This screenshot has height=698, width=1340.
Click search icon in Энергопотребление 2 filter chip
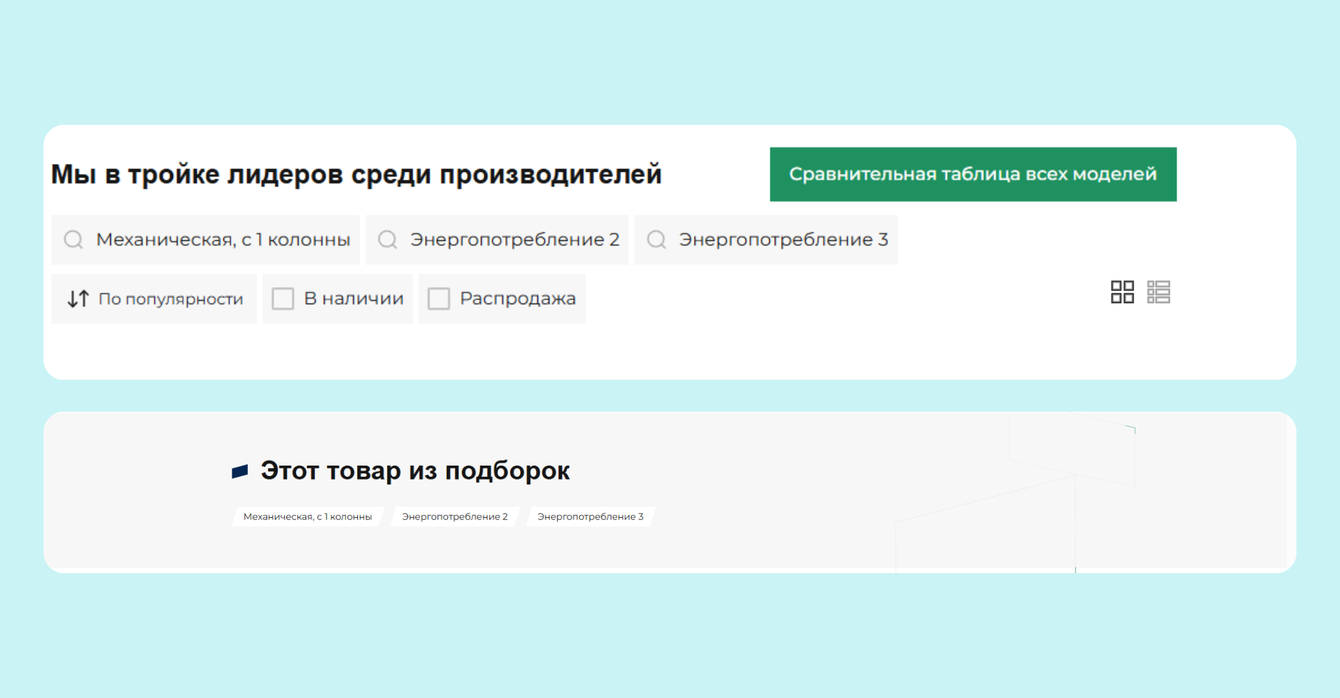pyautogui.click(x=388, y=240)
